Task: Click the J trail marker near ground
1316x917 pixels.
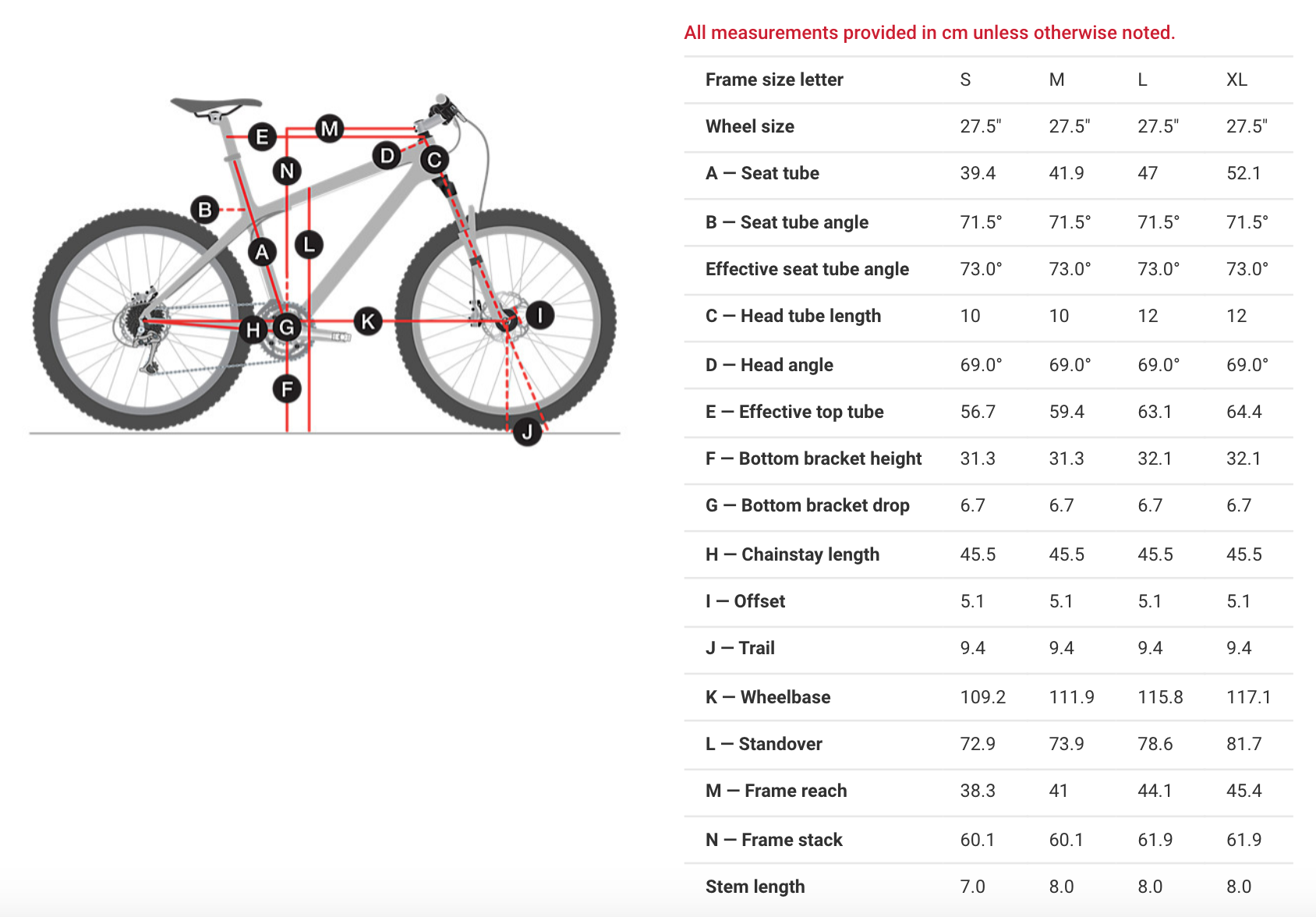Action: [527, 431]
